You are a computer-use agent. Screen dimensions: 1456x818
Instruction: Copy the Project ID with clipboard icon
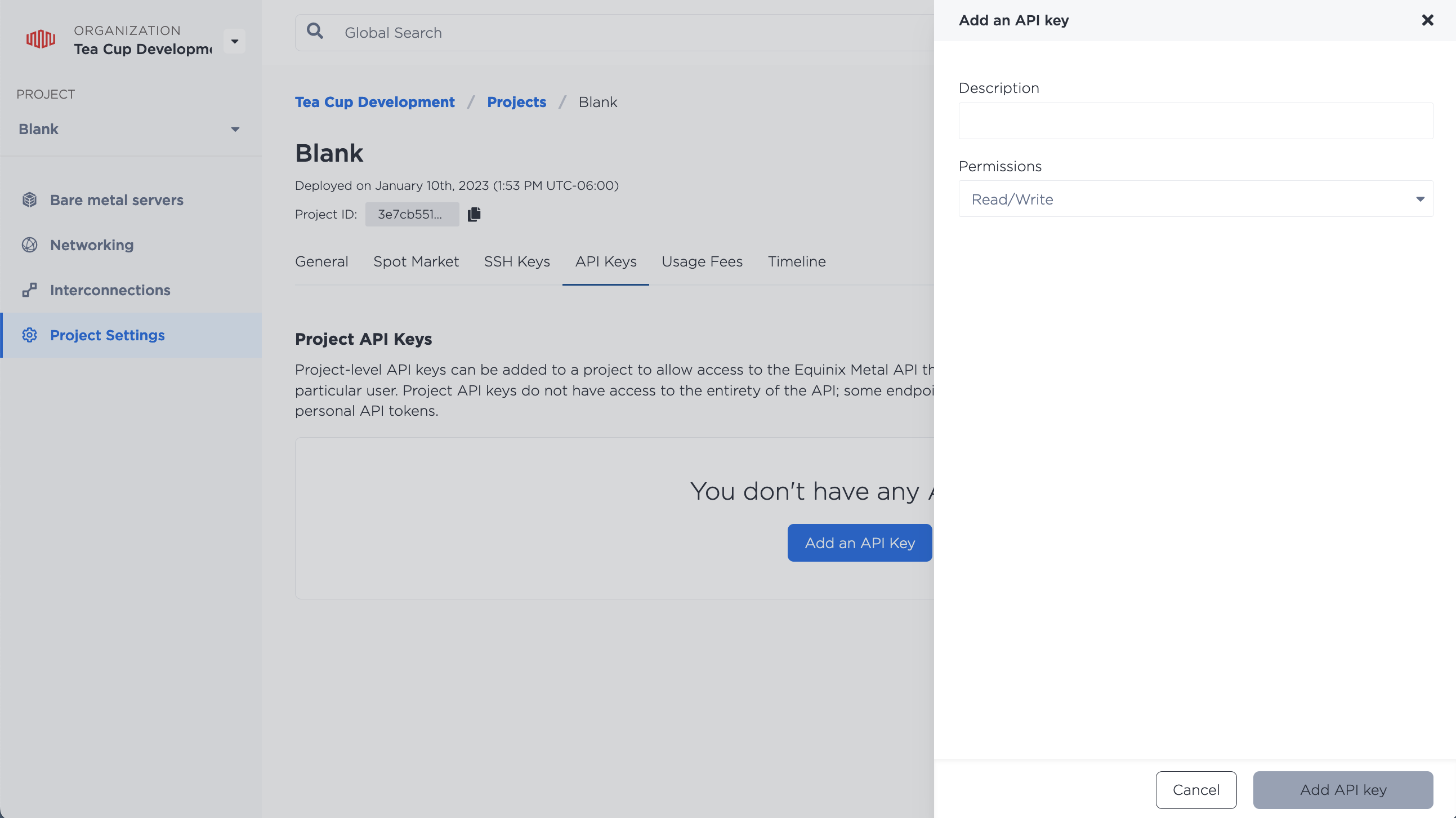tap(474, 215)
